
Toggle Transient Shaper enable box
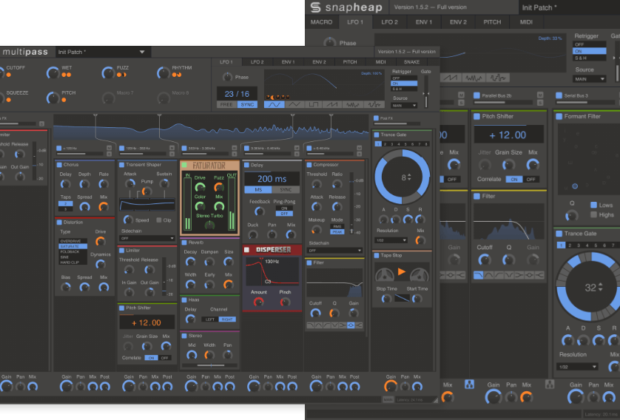(x=121, y=165)
